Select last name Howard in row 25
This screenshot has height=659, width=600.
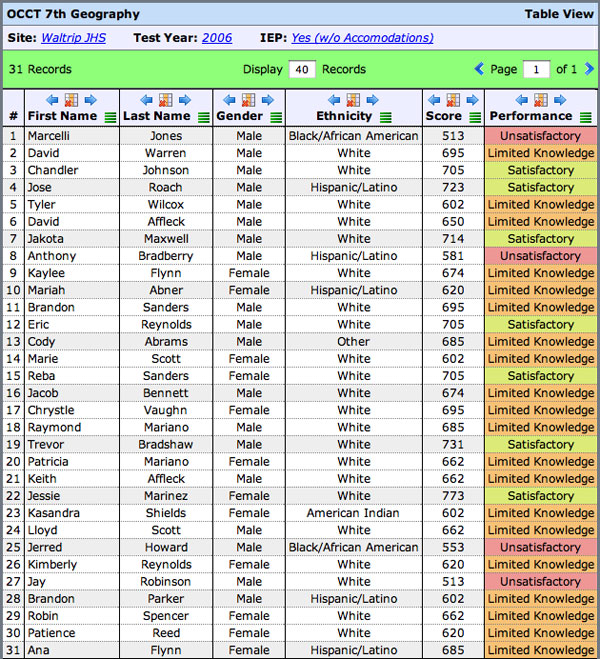pyautogui.click(x=166, y=547)
